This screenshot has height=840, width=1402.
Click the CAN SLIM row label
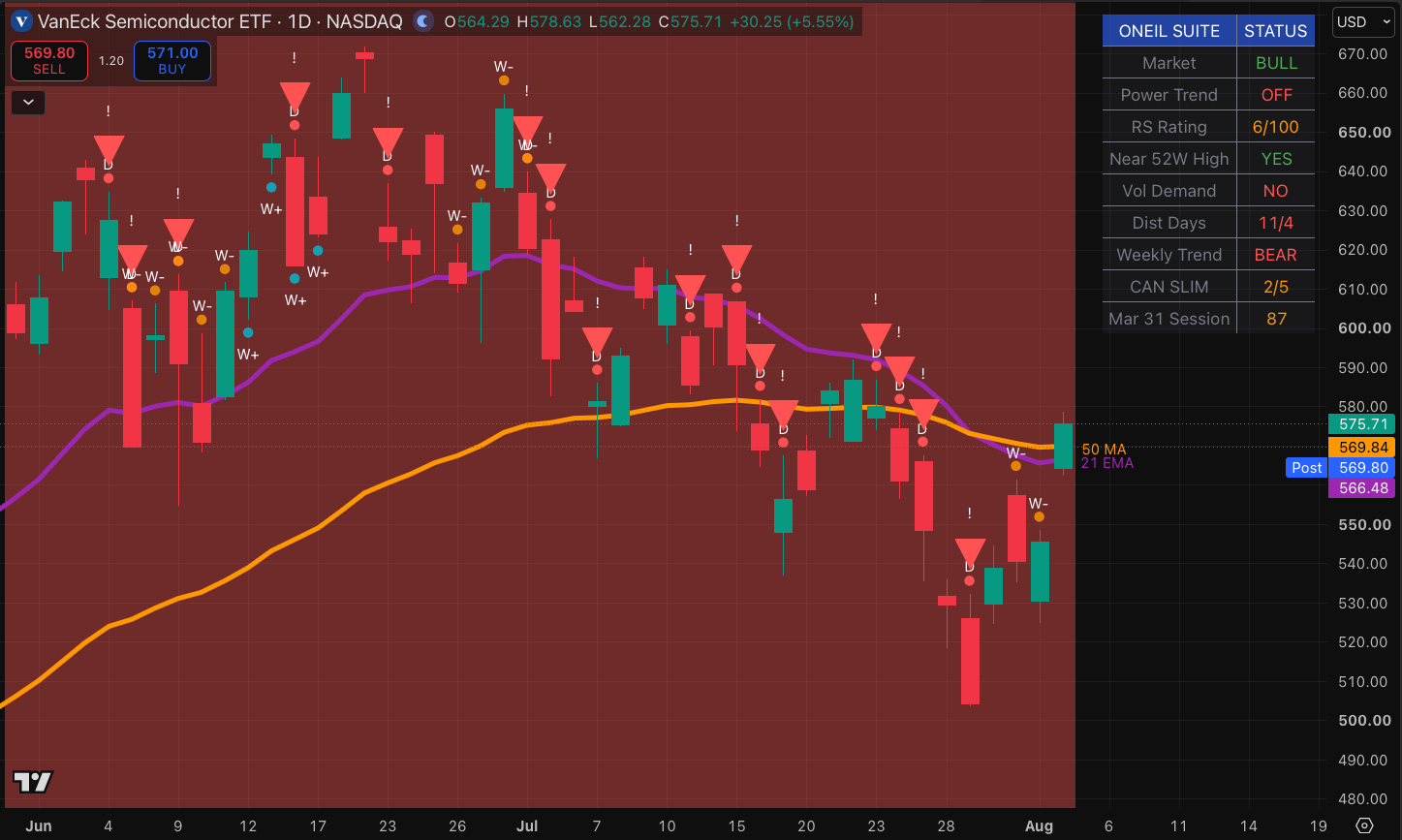pyautogui.click(x=1169, y=287)
